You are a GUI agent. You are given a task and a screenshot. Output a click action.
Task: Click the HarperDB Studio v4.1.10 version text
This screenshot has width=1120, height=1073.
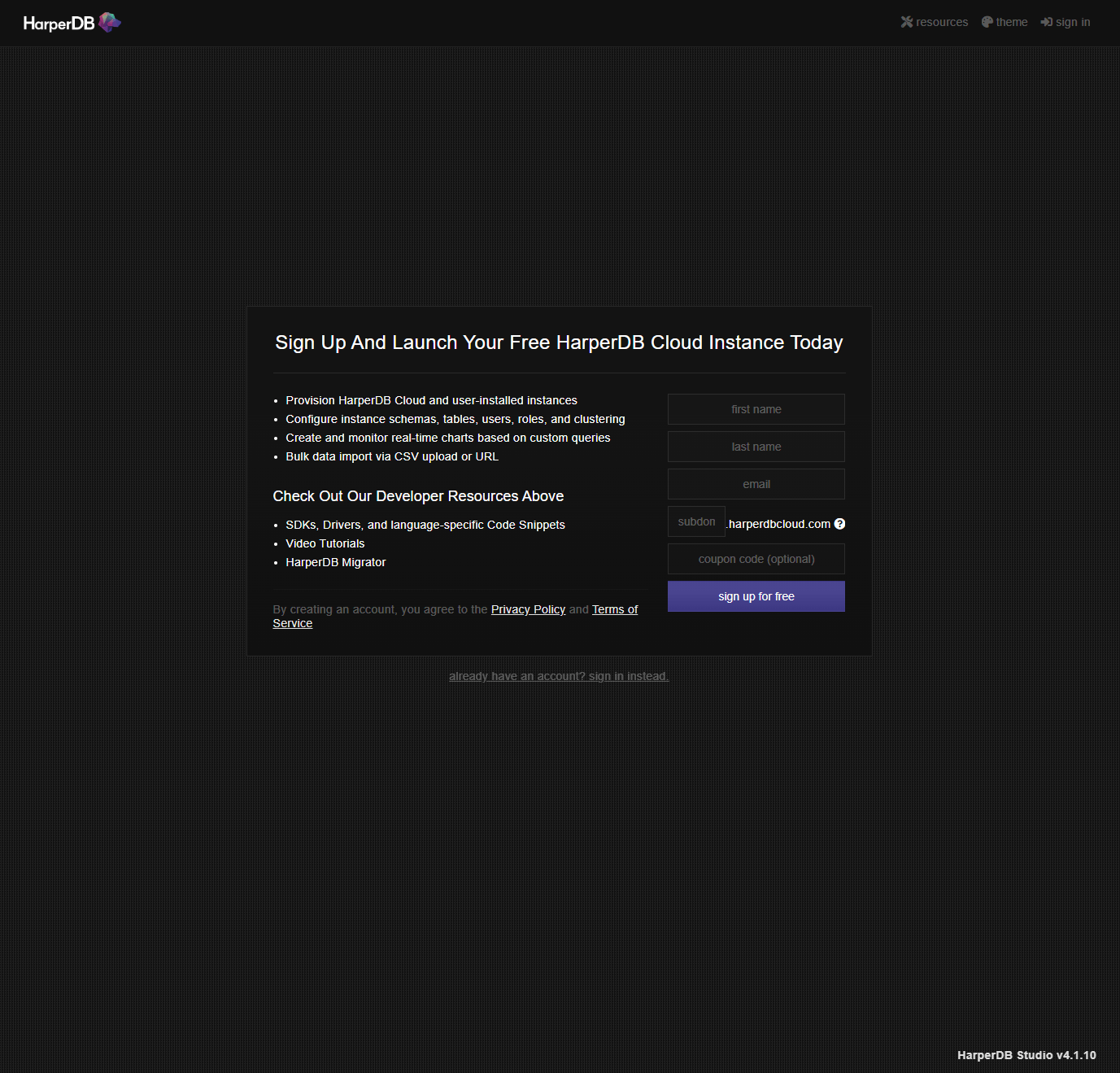tap(1026, 1055)
